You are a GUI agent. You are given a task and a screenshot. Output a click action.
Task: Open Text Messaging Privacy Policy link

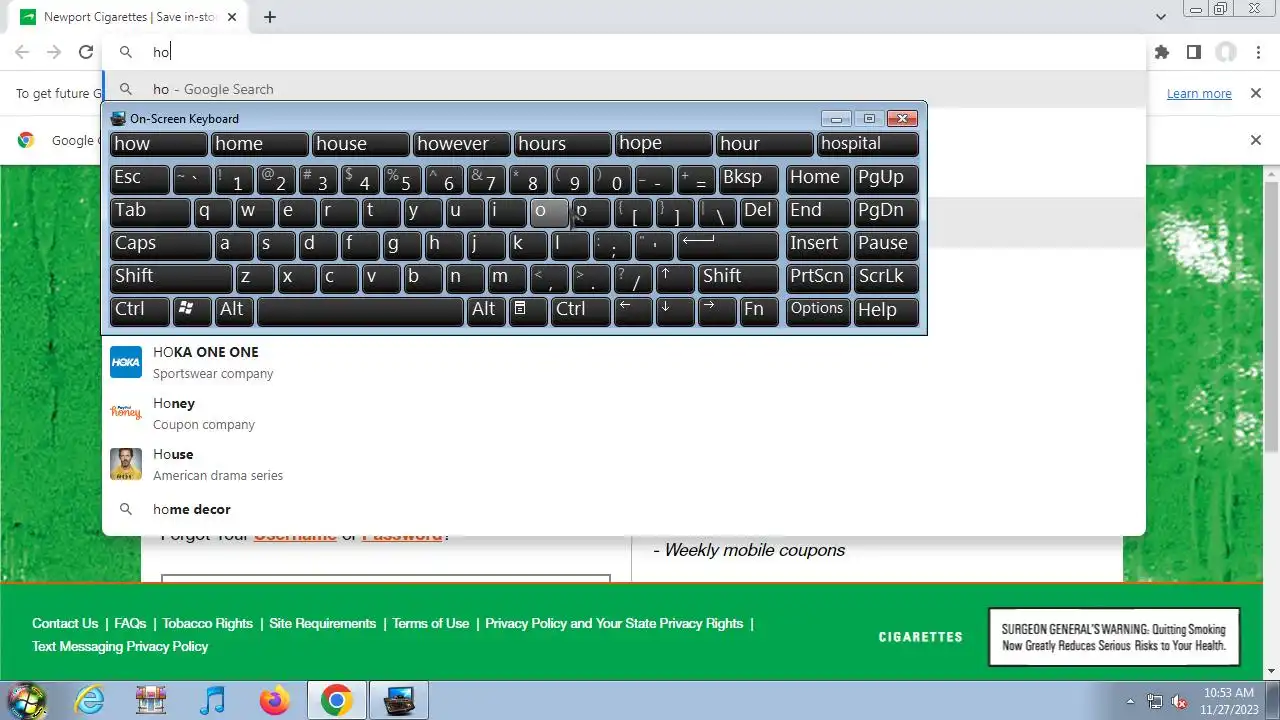pos(120,646)
